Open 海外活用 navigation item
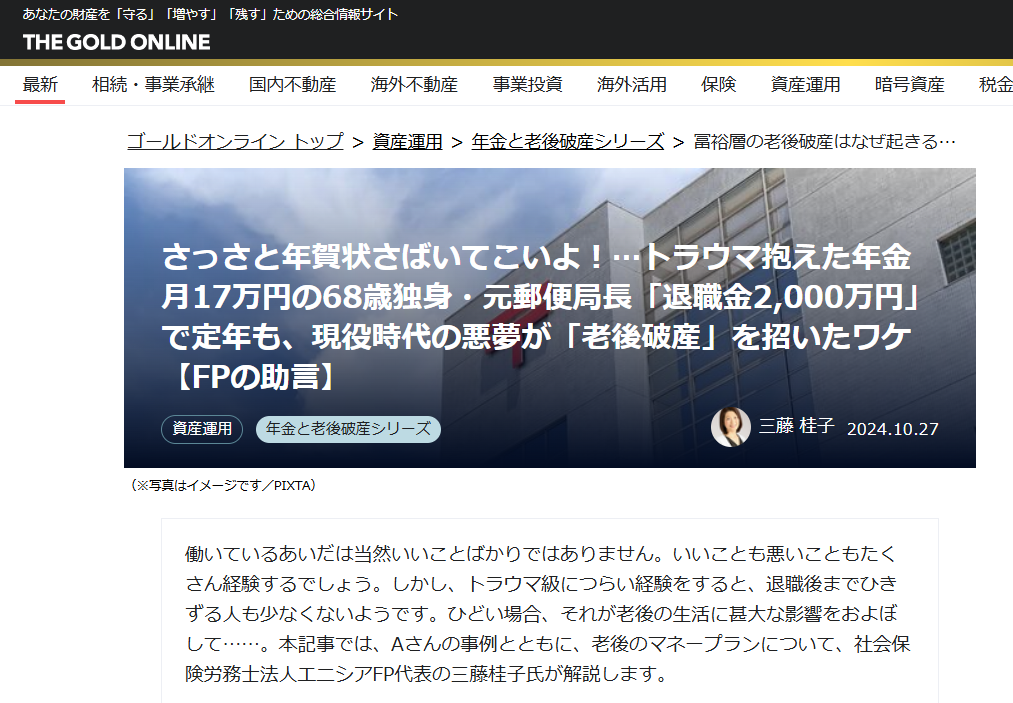This screenshot has width=1013, height=703. (x=632, y=85)
